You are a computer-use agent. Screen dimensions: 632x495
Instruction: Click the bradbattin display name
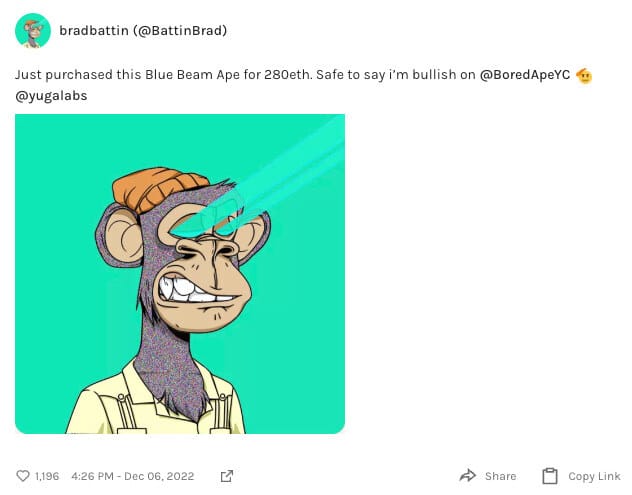point(94,31)
